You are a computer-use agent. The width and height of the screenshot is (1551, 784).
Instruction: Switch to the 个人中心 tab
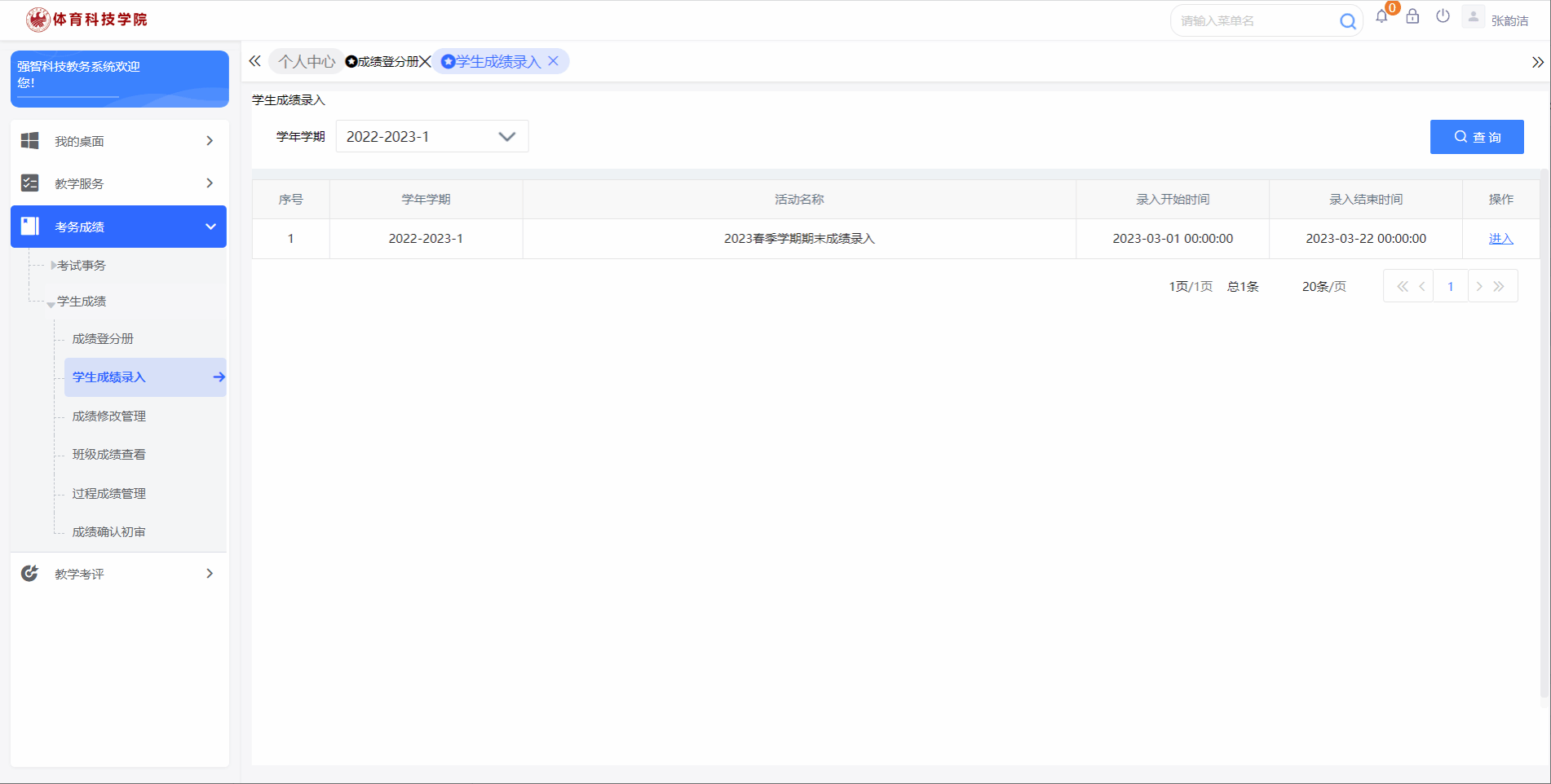coord(306,62)
